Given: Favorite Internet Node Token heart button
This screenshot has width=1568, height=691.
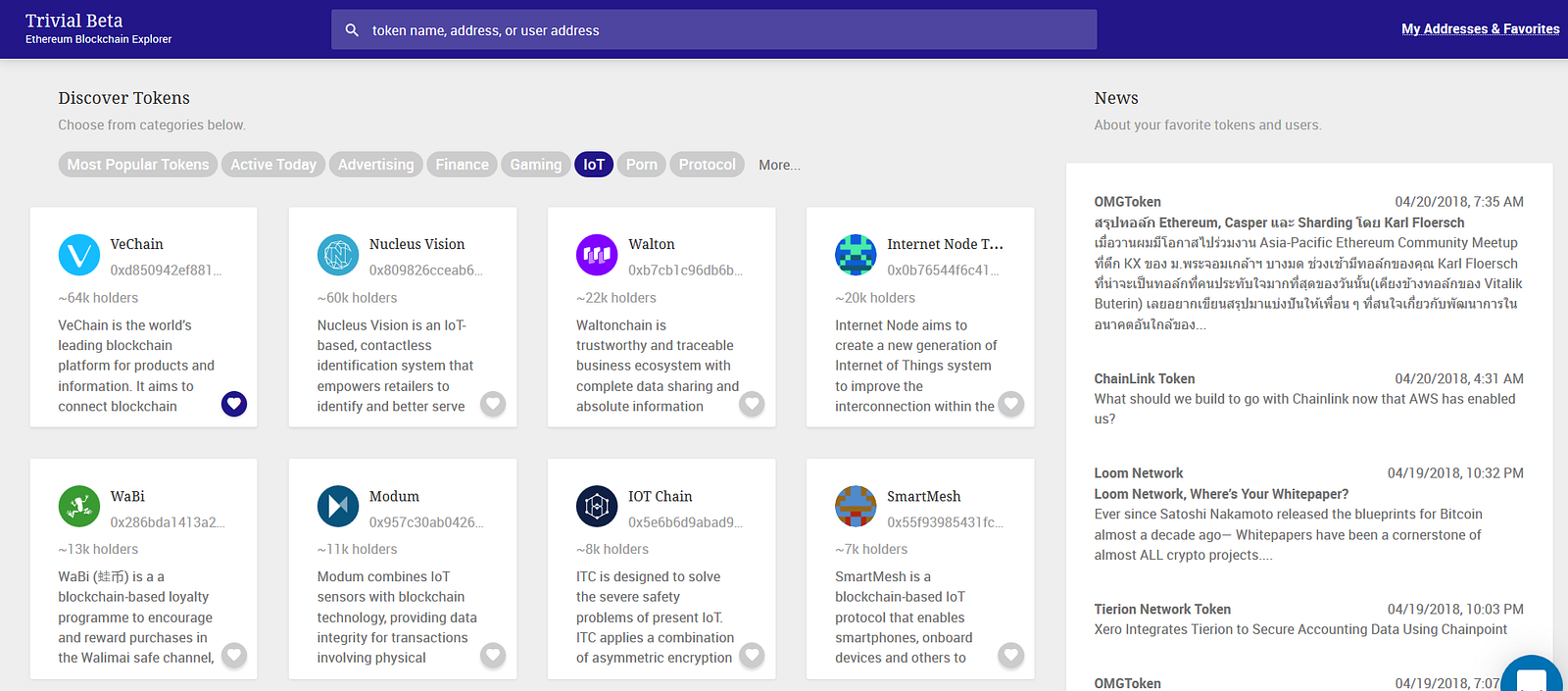Looking at the screenshot, I should pyautogui.click(x=1010, y=404).
